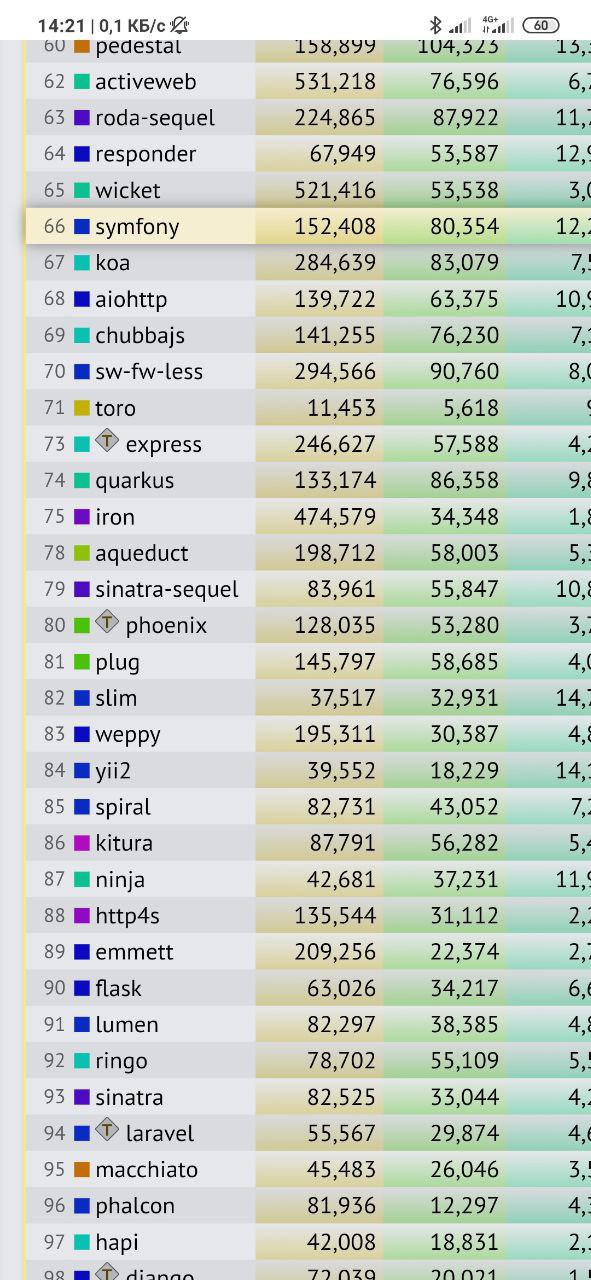This screenshot has height=1280, width=591.
Task: Select the sinatra-sequel framework name
Action: tap(167, 589)
